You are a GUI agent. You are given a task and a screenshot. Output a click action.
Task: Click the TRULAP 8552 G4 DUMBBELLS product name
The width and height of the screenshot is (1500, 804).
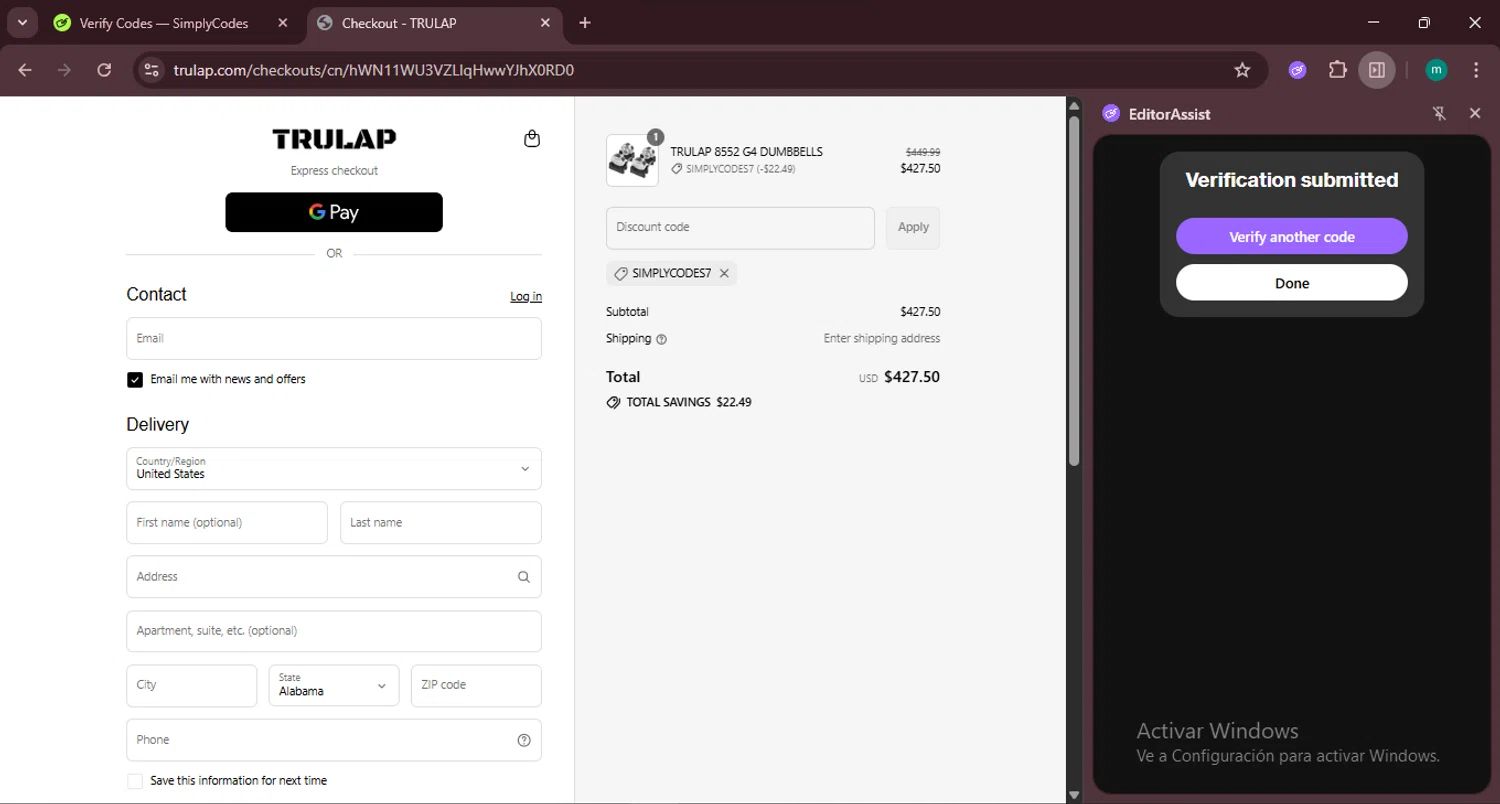[746, 152]
